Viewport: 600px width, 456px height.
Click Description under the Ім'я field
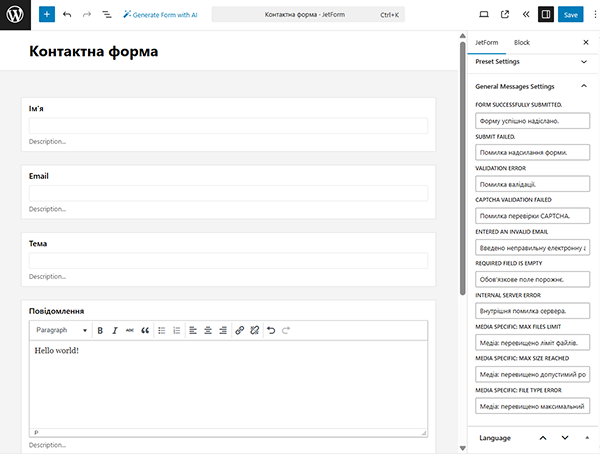coord(47,142)
